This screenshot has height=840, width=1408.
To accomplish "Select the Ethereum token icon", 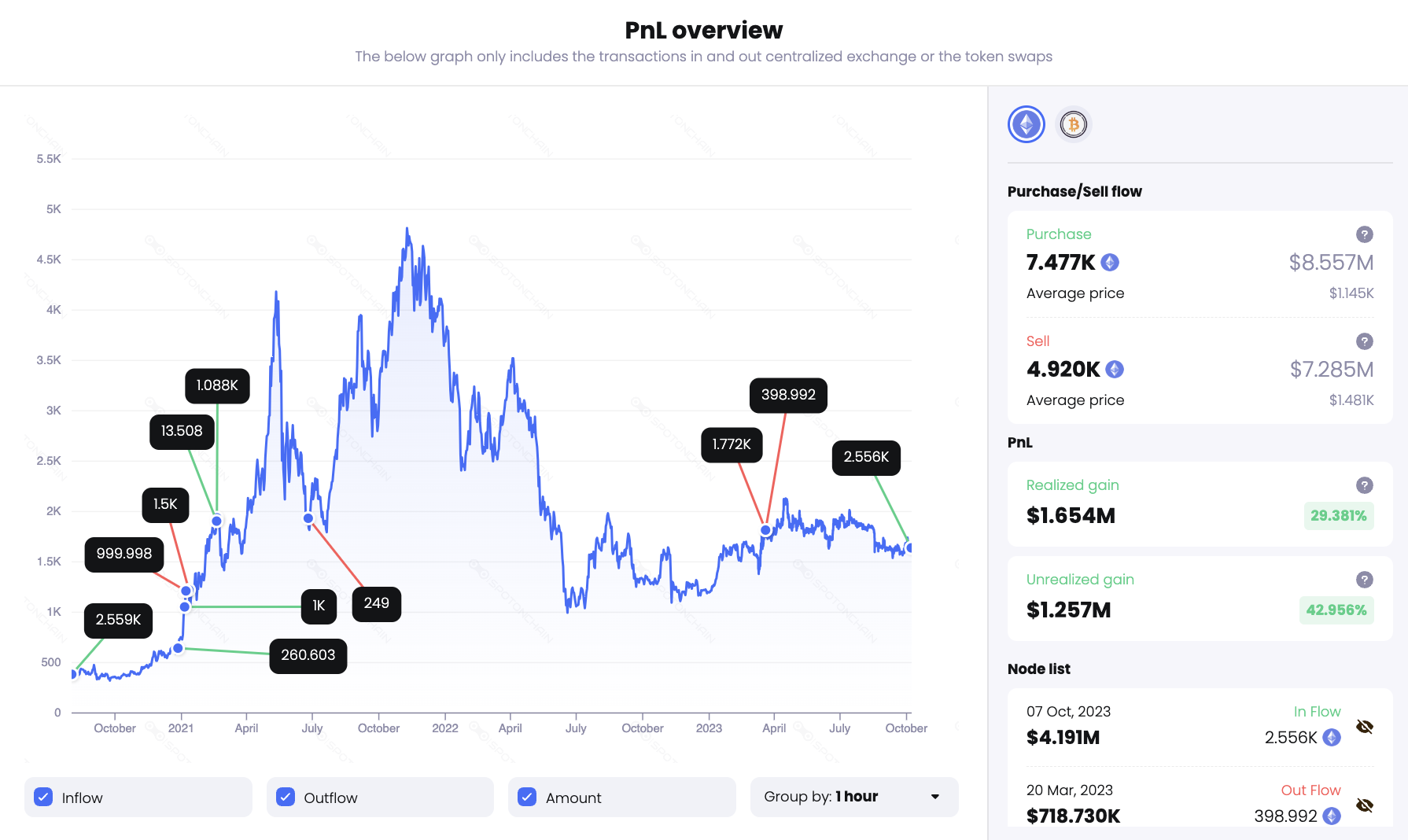I will pos(1027,124).
